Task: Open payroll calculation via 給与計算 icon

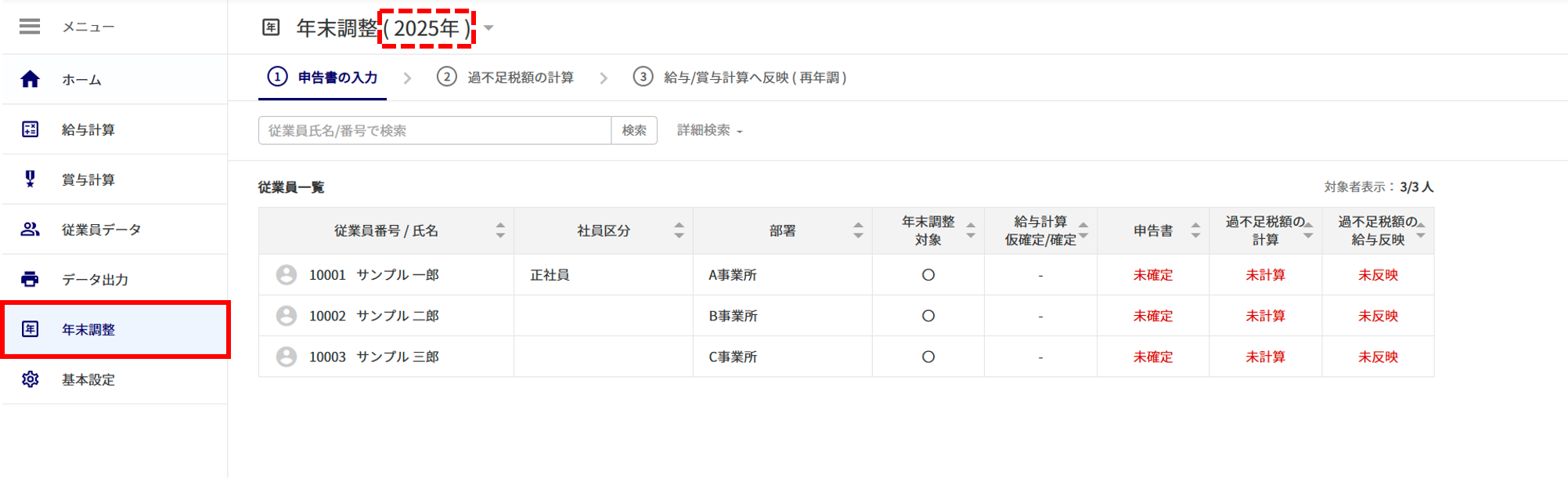Action: pos(30,129)
